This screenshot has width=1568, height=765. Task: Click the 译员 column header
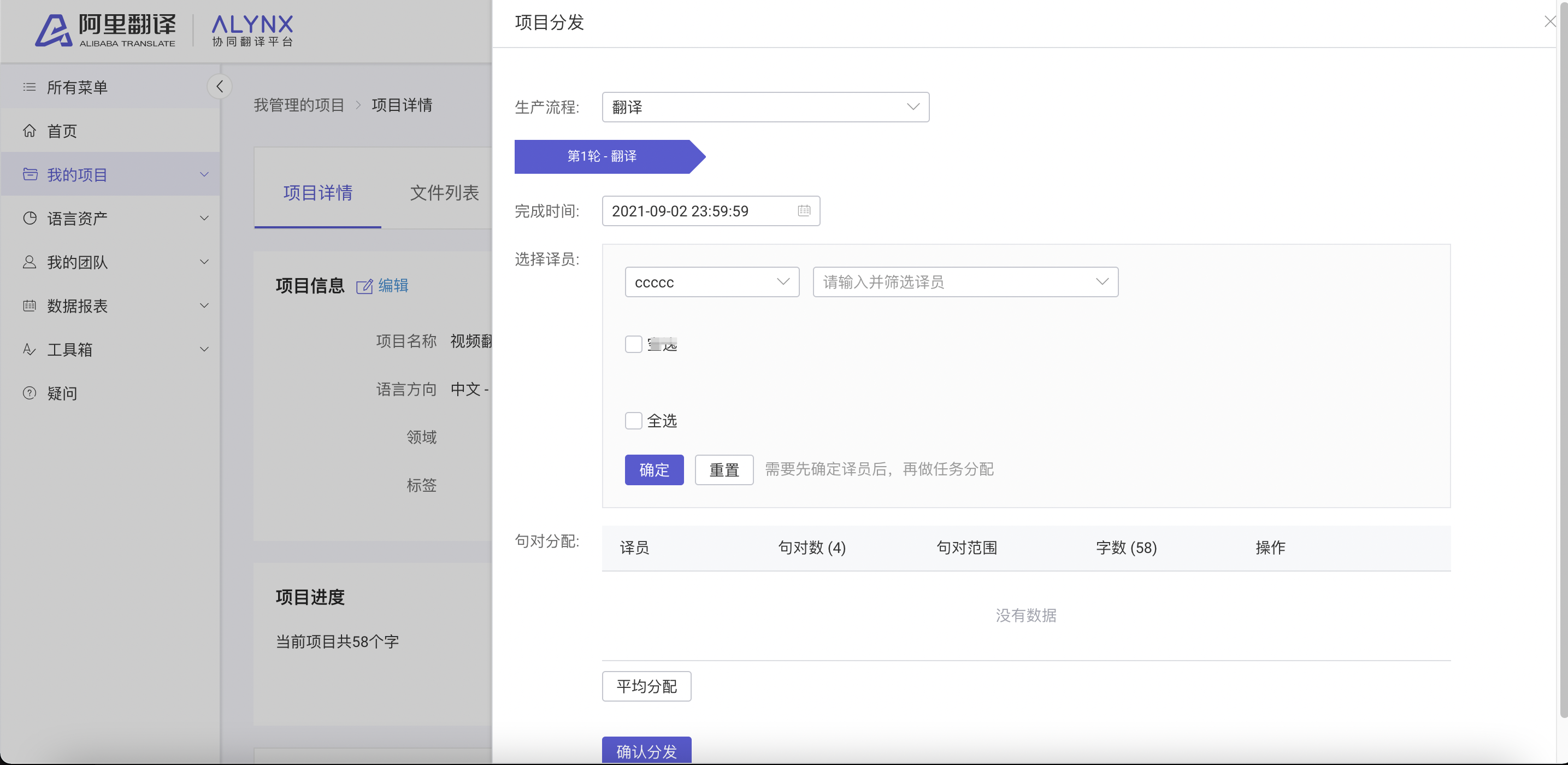pyautogui.click(x=634, y=548)
